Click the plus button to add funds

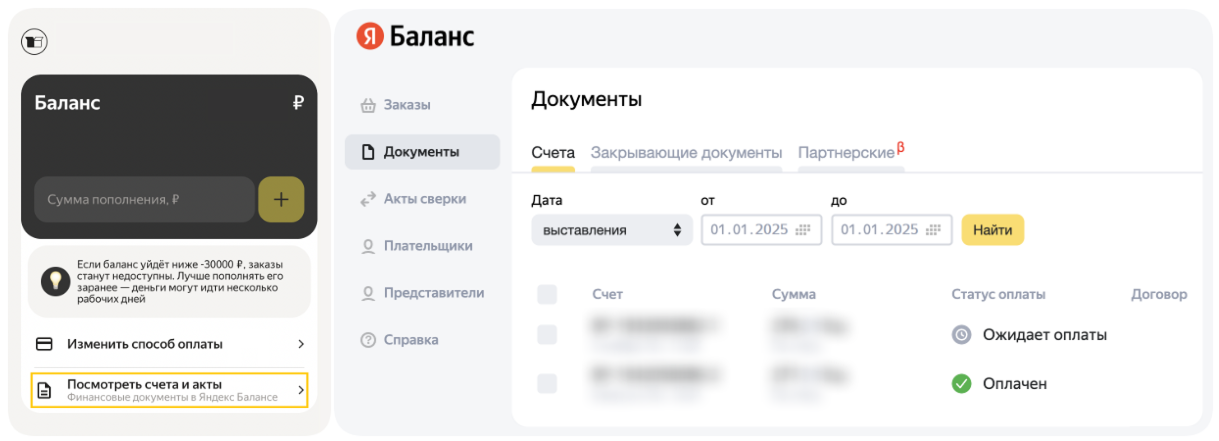(x=281, y=199)
